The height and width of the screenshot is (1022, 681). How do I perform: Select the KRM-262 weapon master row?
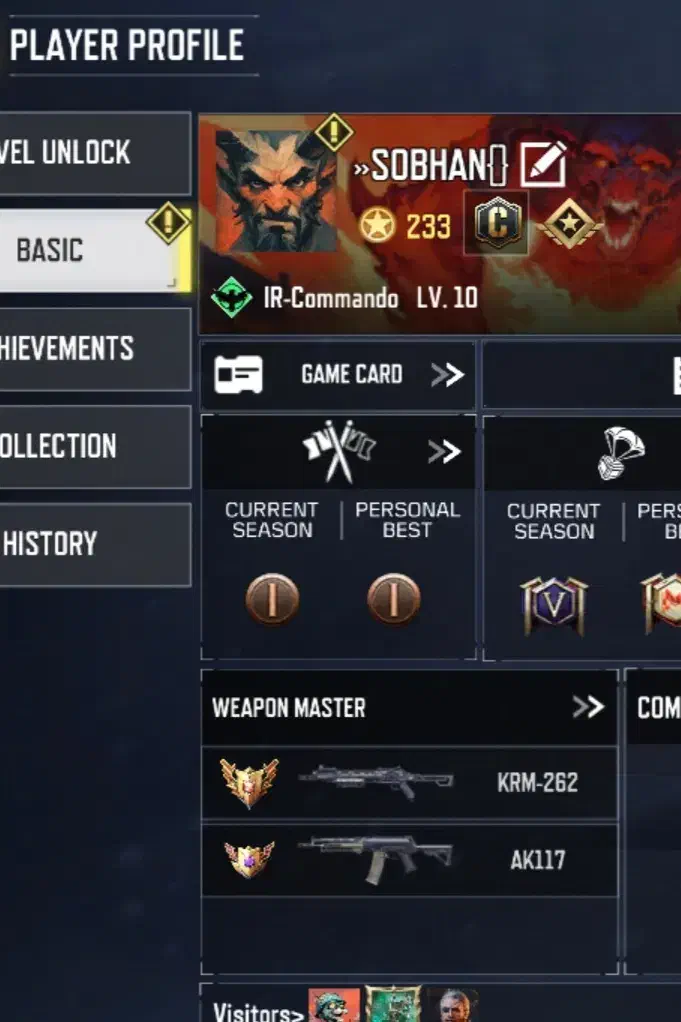click(409, 783)
